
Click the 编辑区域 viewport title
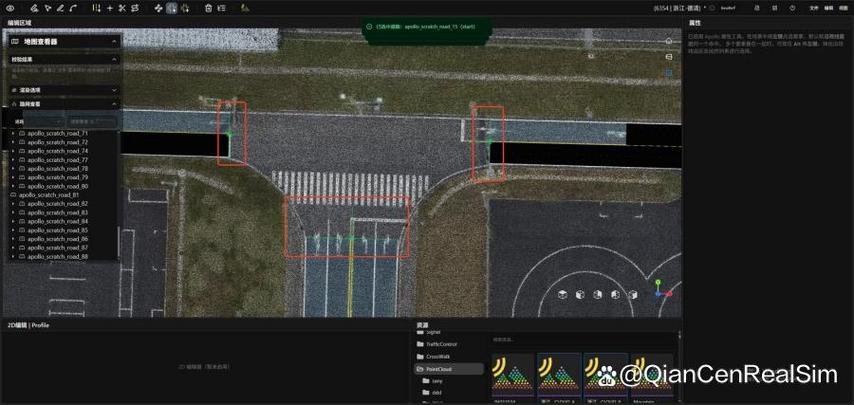pos(20,23)
